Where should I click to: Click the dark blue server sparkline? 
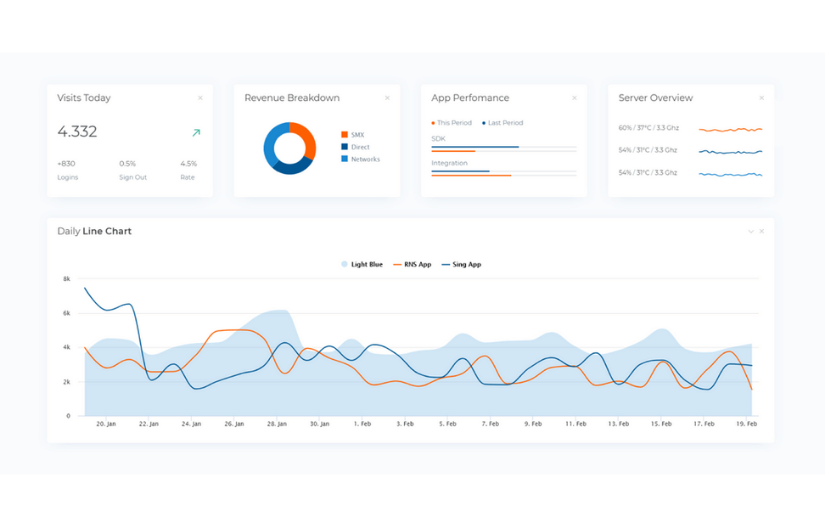click(x=730, y=152)
